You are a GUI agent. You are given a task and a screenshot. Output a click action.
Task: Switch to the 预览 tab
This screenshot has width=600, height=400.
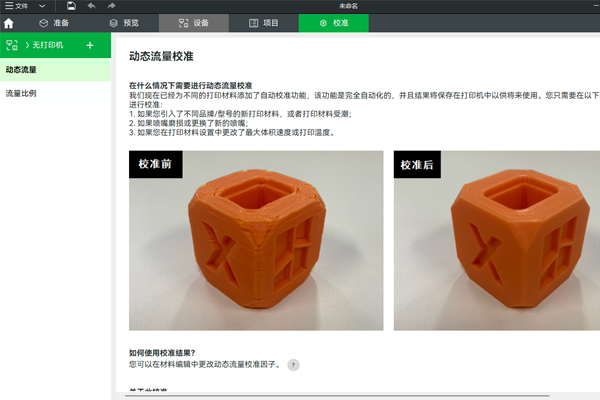point(124,22)
